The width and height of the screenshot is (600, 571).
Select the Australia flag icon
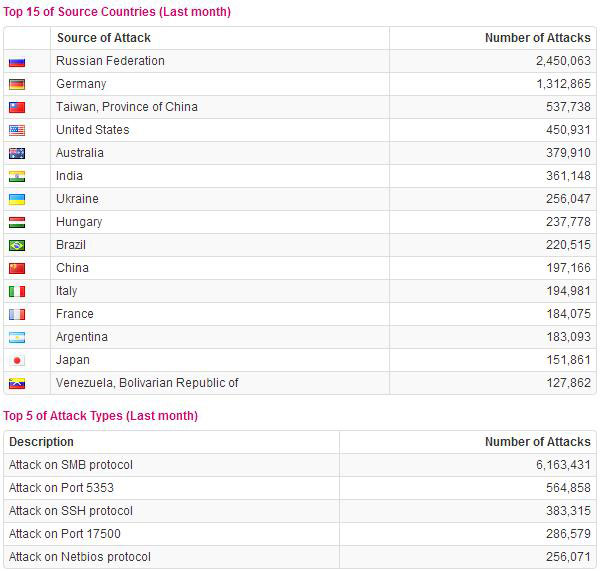[17, 153]
